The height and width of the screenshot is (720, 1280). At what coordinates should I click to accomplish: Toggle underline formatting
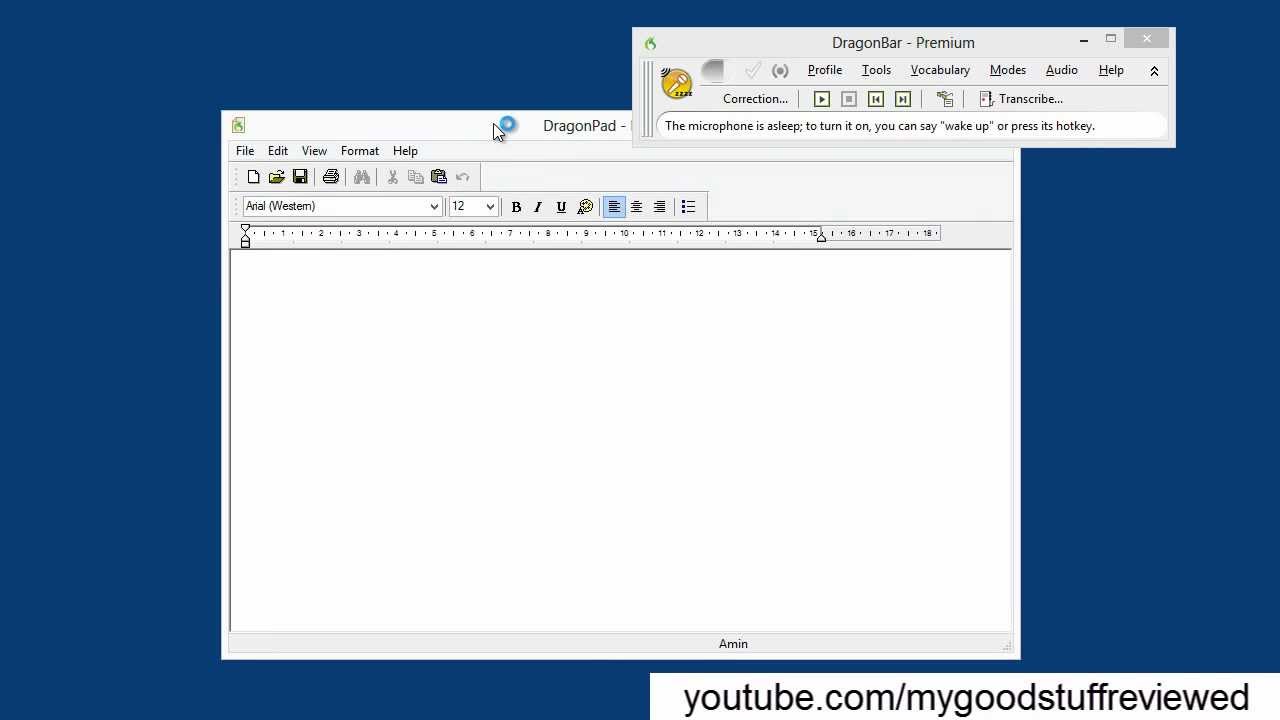point(561,207)
